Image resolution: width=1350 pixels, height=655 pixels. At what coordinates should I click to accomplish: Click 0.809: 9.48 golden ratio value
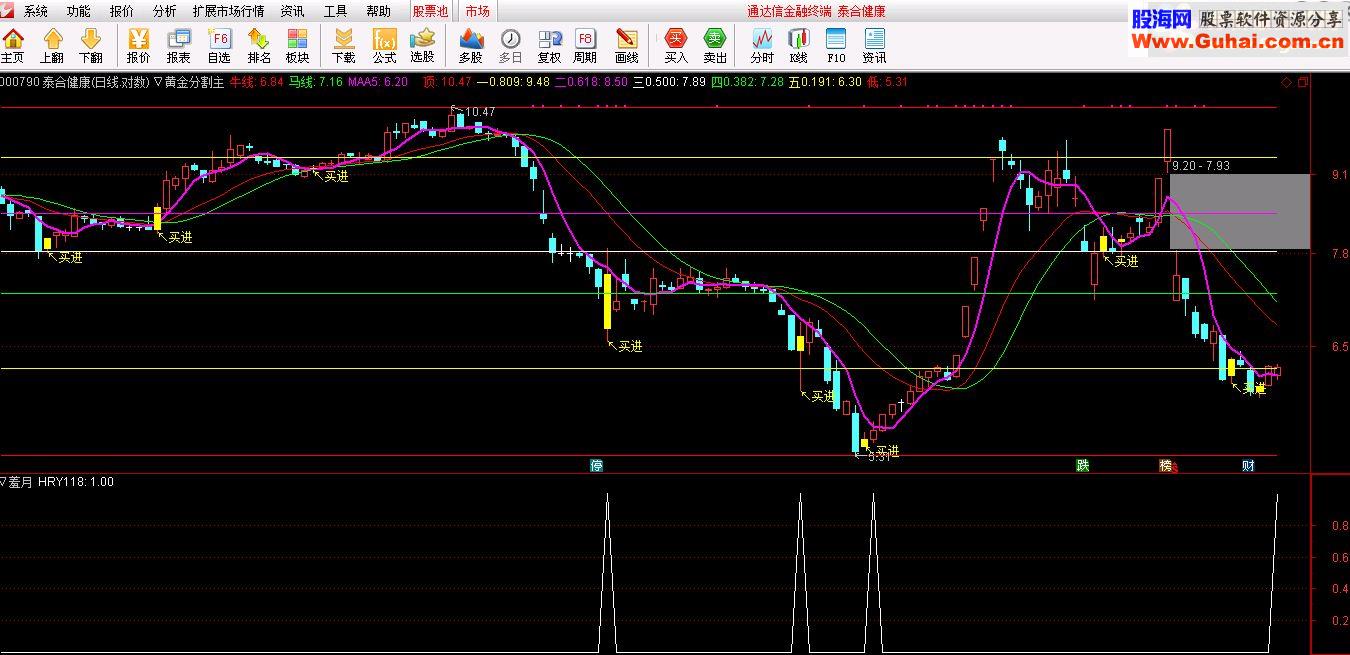click(513, 82)
